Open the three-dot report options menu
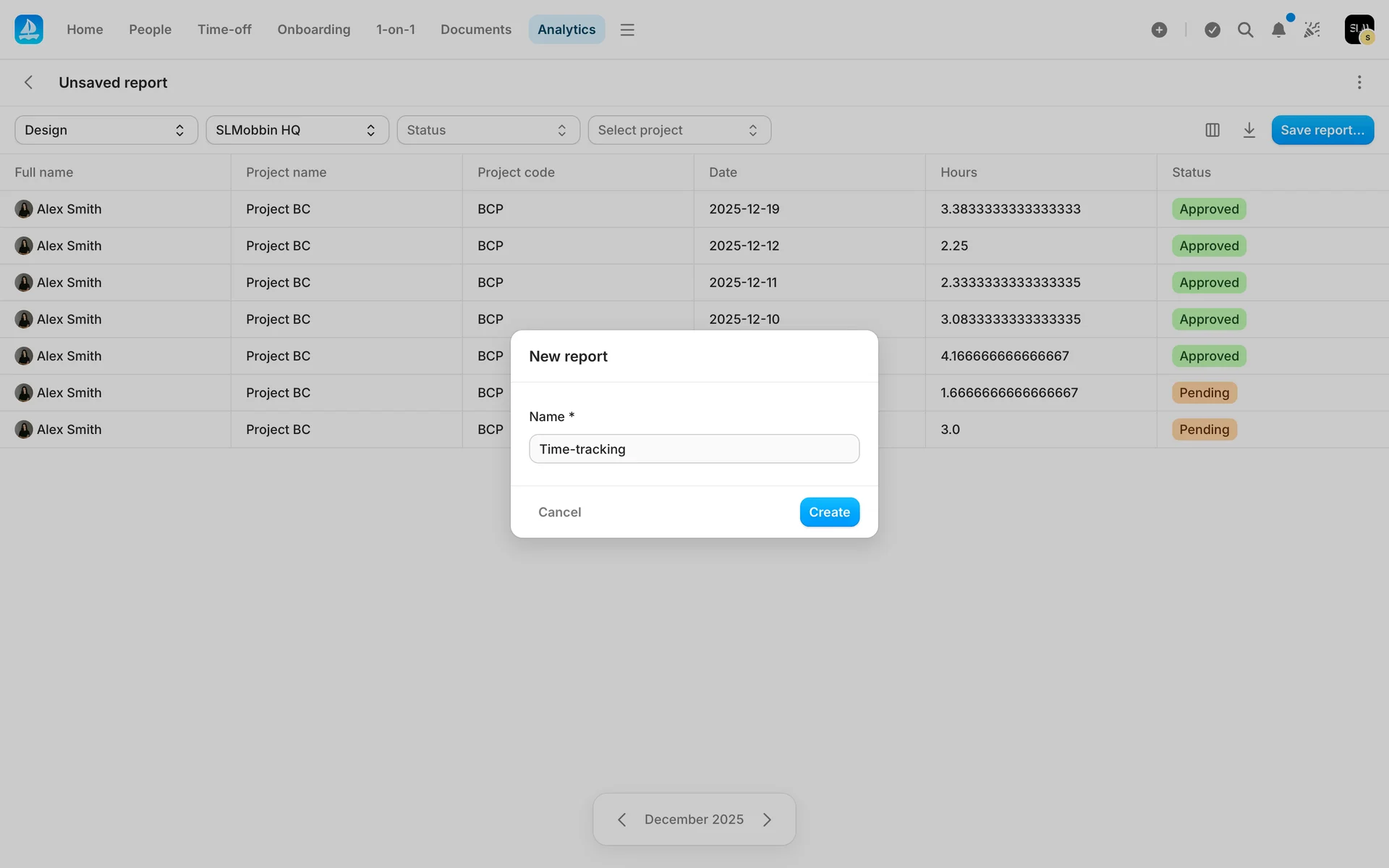Screen dimensions: 1389x868 pos(1359,82)
